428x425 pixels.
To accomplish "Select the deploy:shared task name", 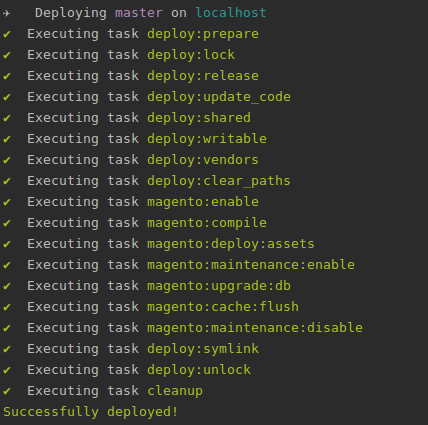I will [x=199, y=118].
